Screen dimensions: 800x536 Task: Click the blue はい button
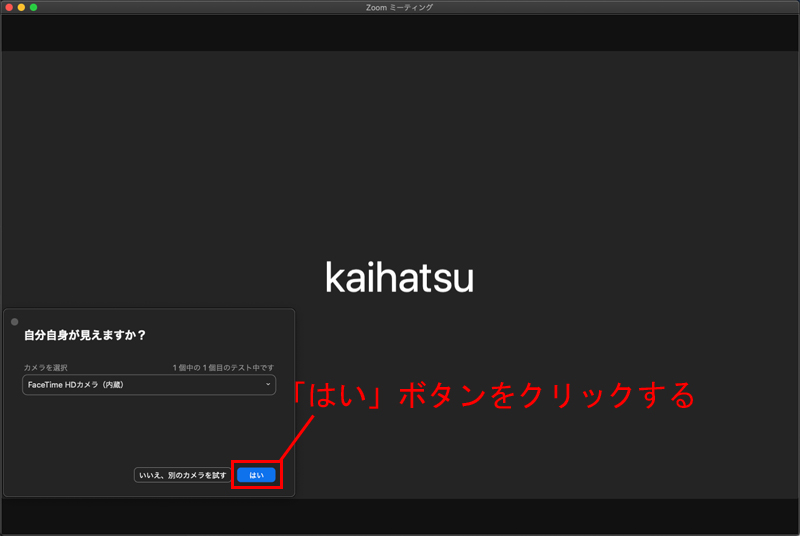point(256,475)
